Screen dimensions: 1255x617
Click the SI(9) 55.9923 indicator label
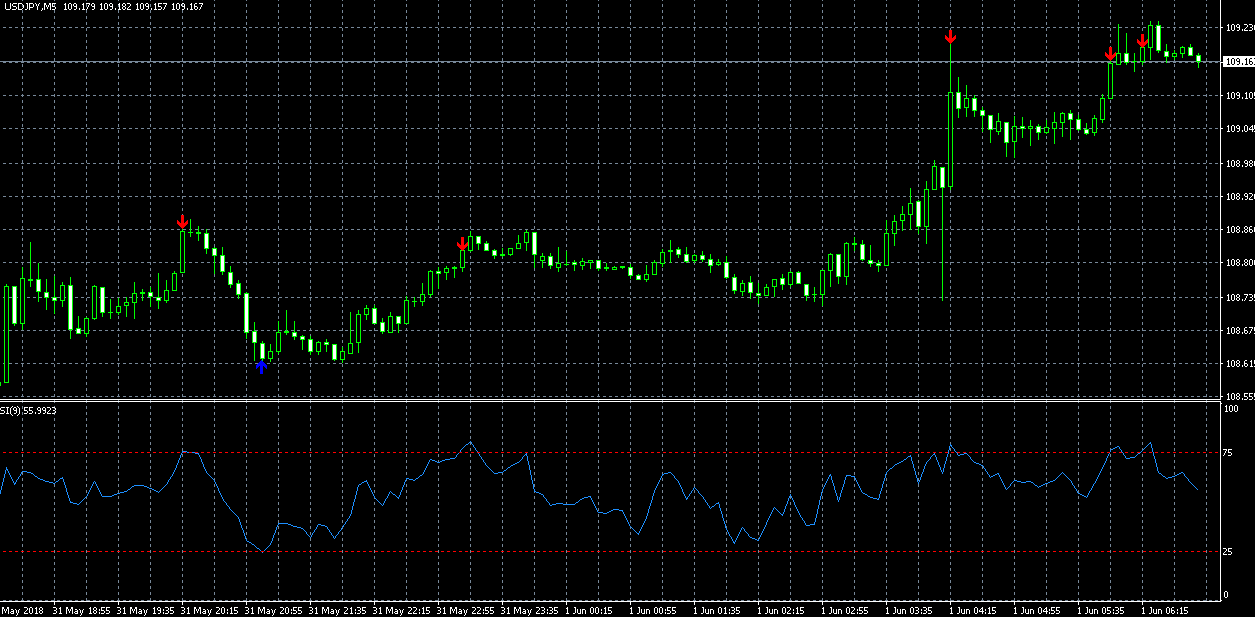28,410
